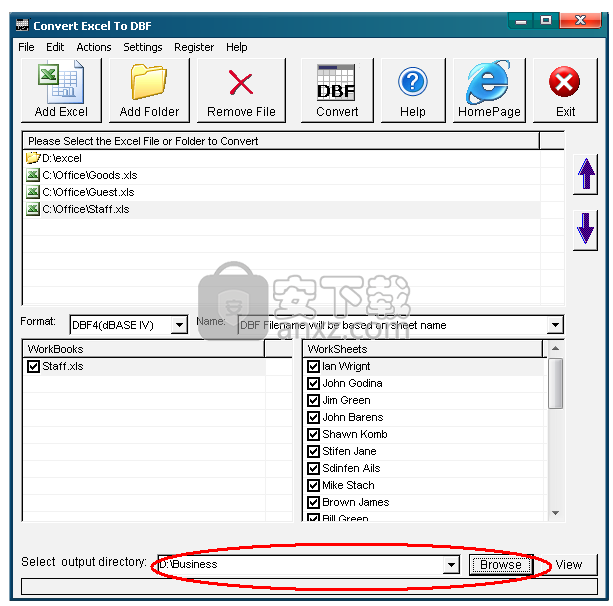Viewport: 613px width, 606px height.
Task: Toggle the Brown James worksheet checkbox
Action: pyautogui.click(x=313, y=502)
